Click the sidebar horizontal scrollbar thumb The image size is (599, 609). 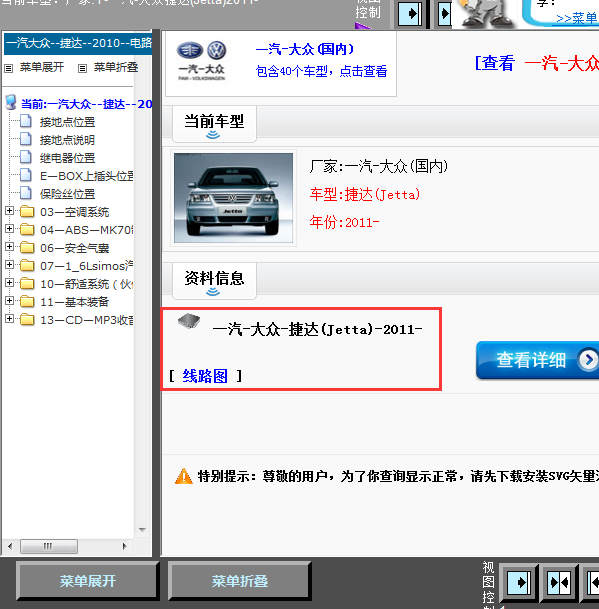pos(49,546)
